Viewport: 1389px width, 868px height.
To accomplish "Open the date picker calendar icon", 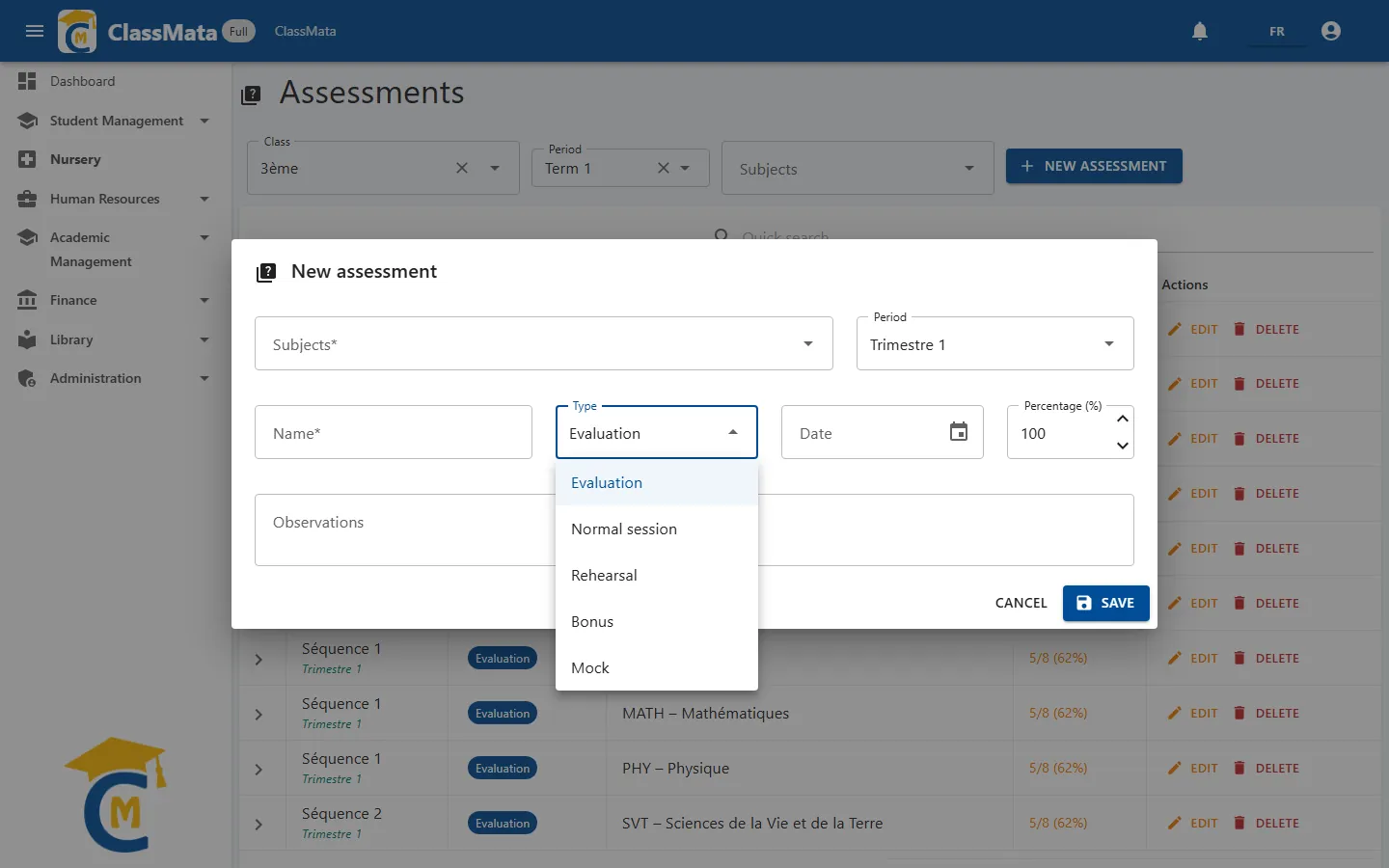I will (959, 432).
